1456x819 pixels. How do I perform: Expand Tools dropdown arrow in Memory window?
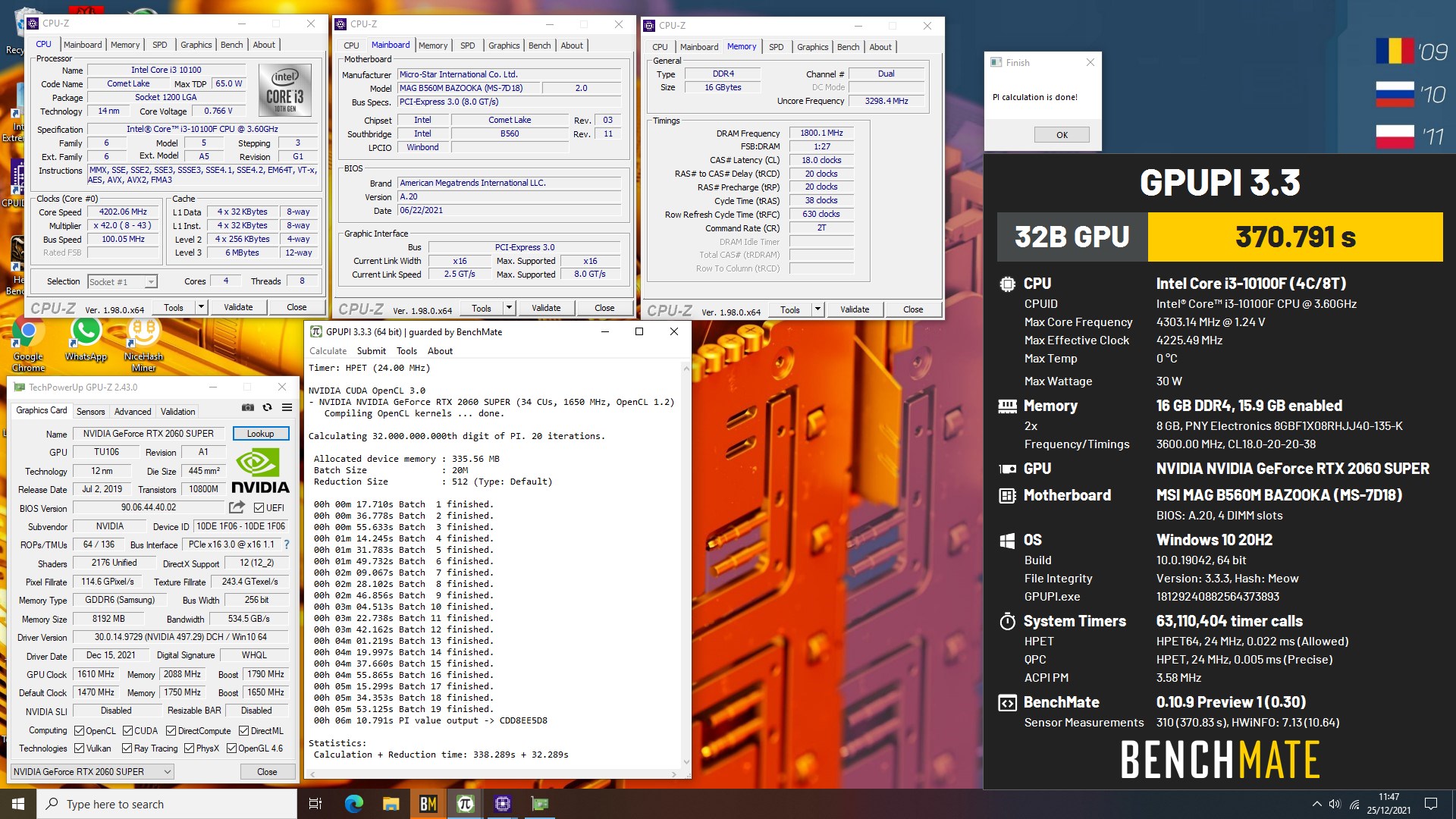[817, 309]
